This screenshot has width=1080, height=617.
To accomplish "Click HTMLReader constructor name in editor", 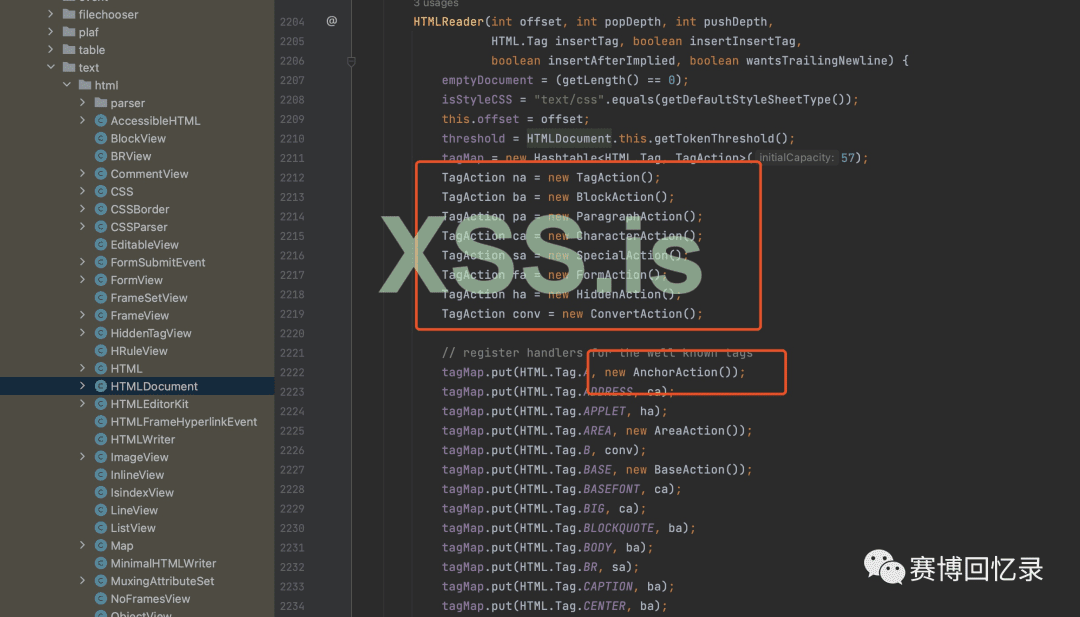I will tap(449, 22).
